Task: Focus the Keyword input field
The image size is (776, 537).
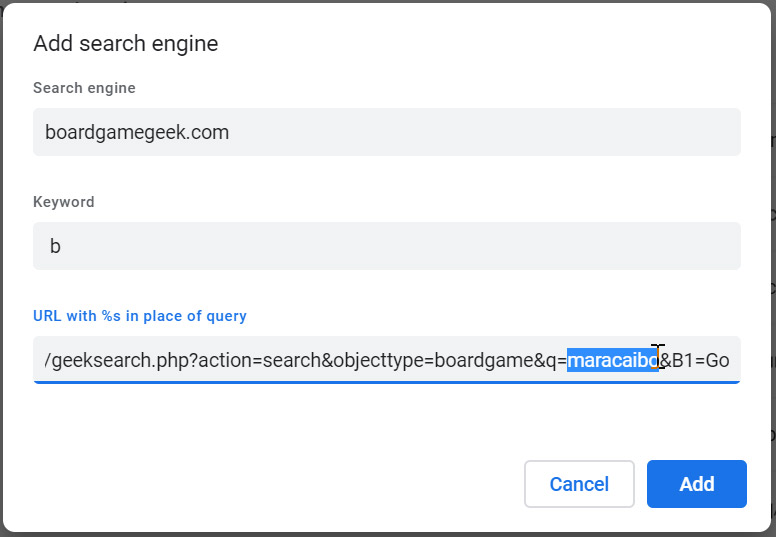Action: (x=387, y=246)
